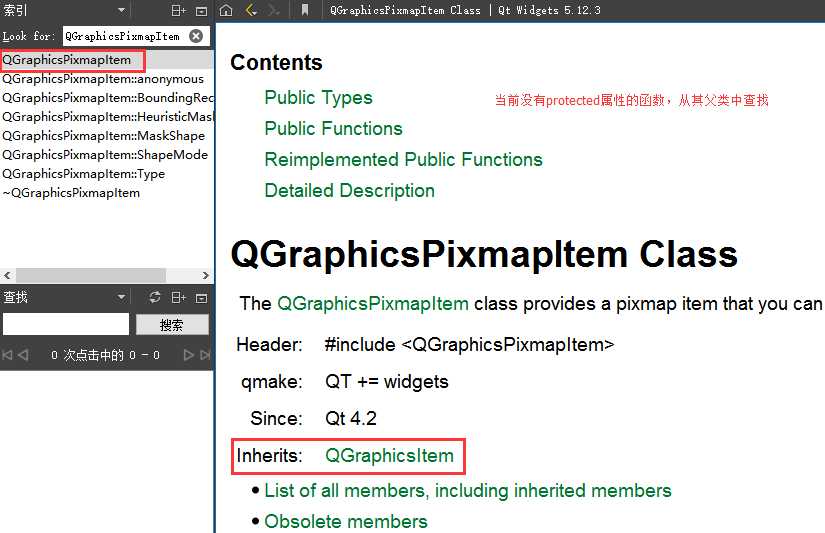Click the close-pane icon in the 查找 header
This screenshot has height=533, width=825.
tap(202, 298)
